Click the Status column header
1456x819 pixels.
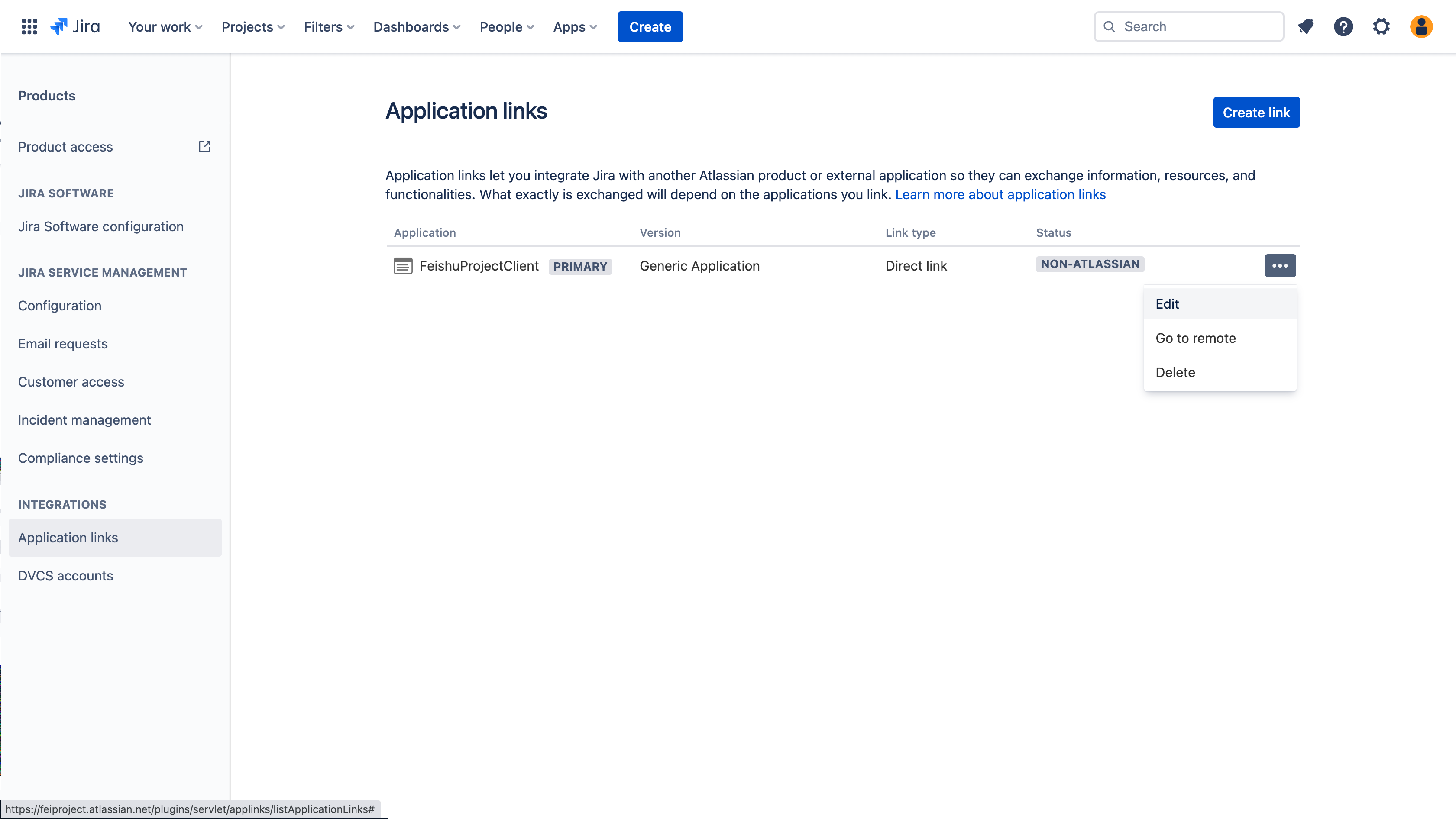[1054, 233]
